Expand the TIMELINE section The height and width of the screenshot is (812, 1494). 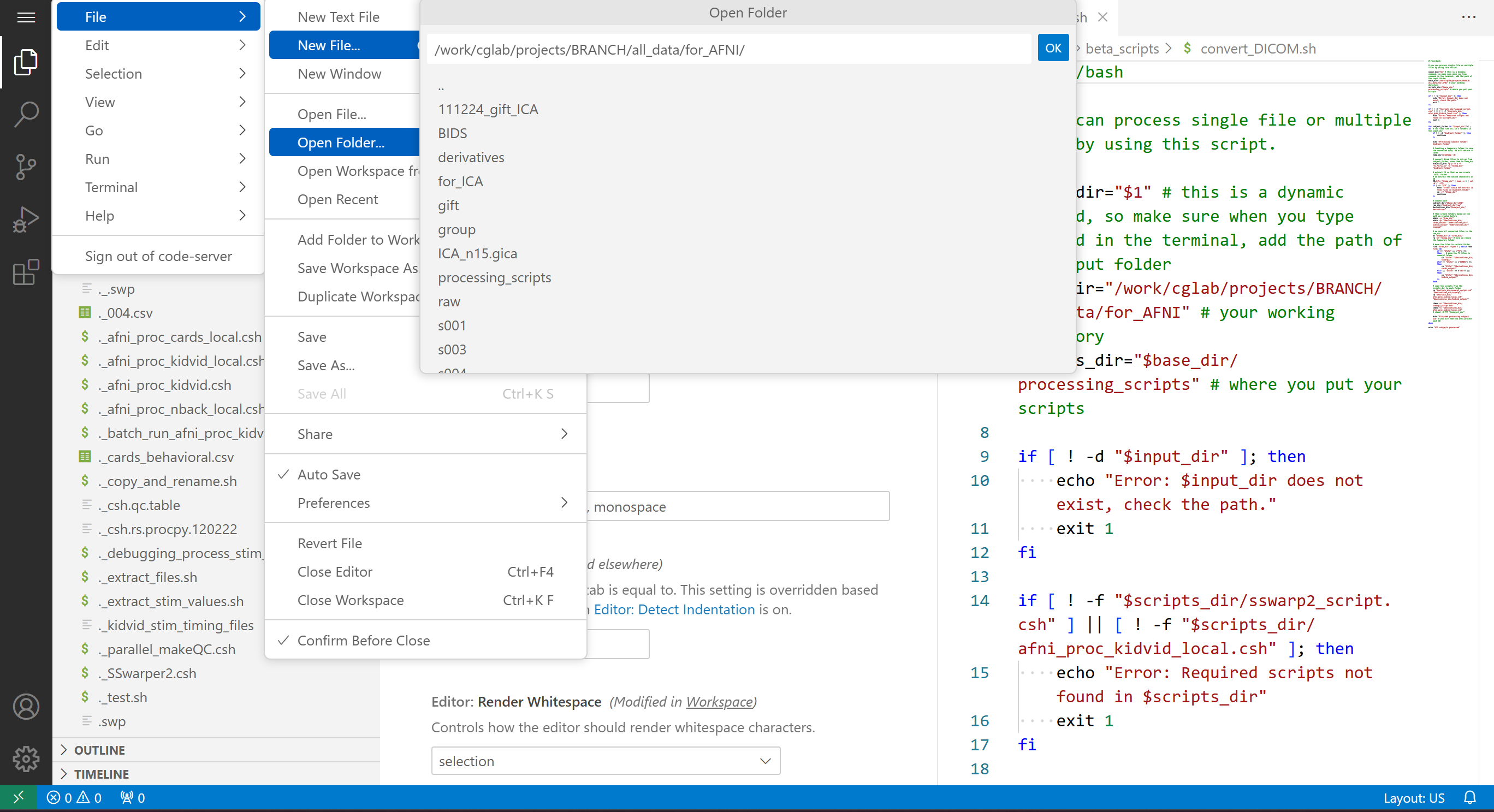(102, 774)
